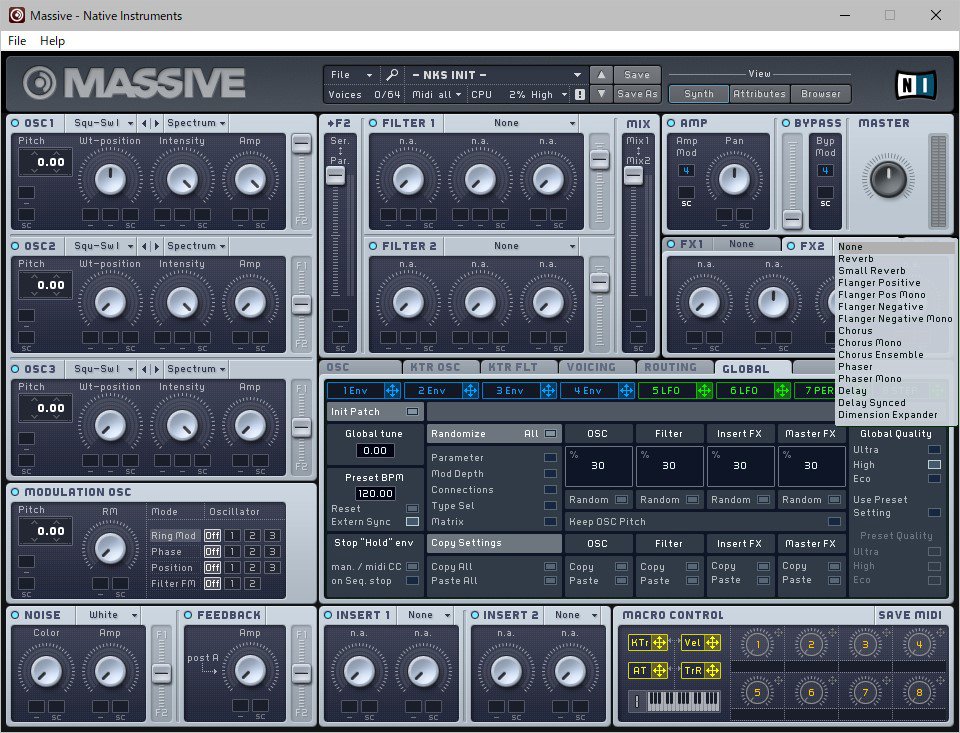Click the Preset BPM 120.00 field
This screenshot has width=960, height=733.
coord(375,494)
